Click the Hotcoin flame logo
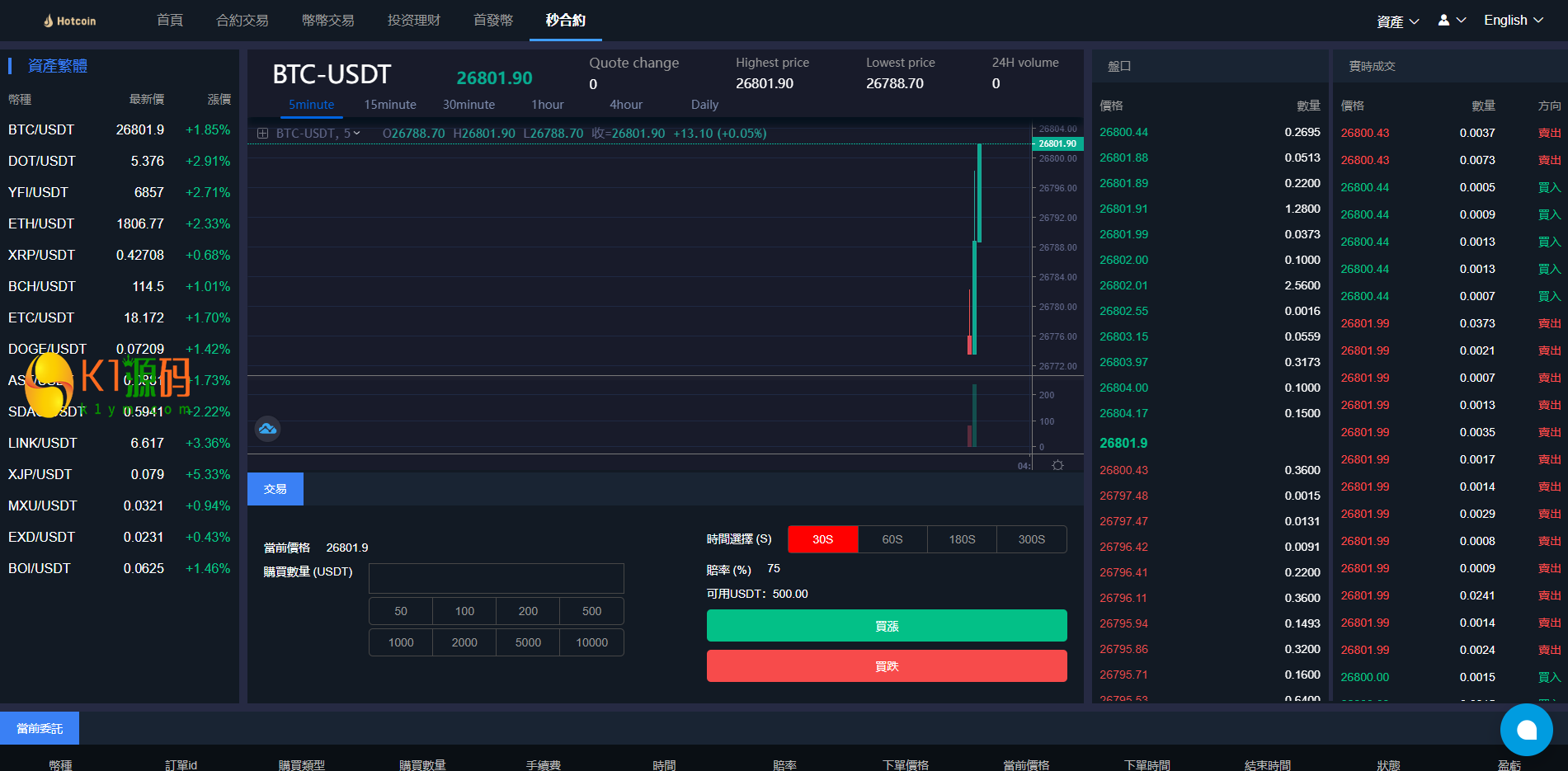Viewport: 1568px width, 771px height. pos(49,21)
